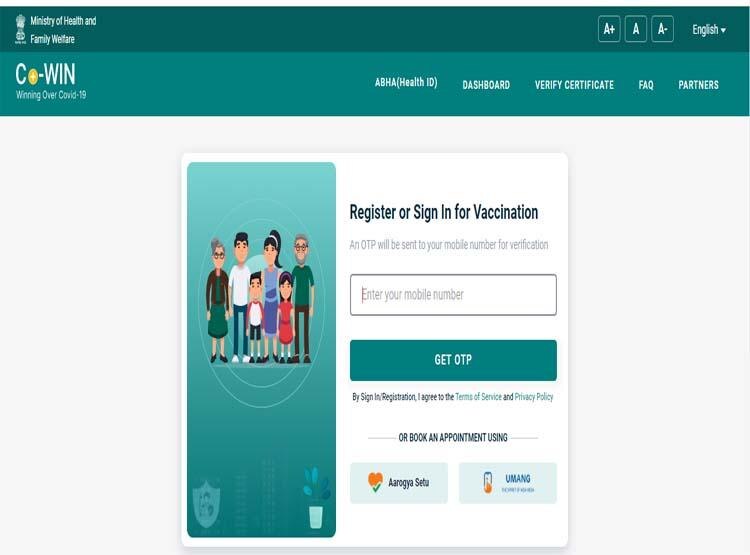Click the GET OTP button

(x=453, y=360)
